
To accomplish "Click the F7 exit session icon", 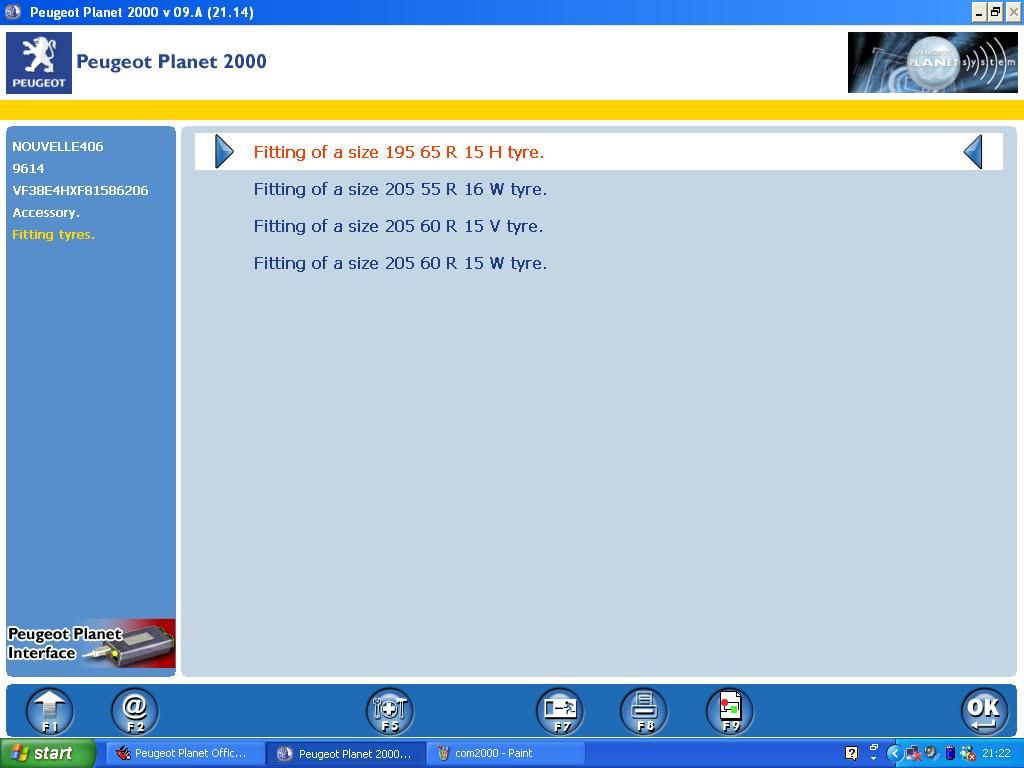I will (560, 711).
